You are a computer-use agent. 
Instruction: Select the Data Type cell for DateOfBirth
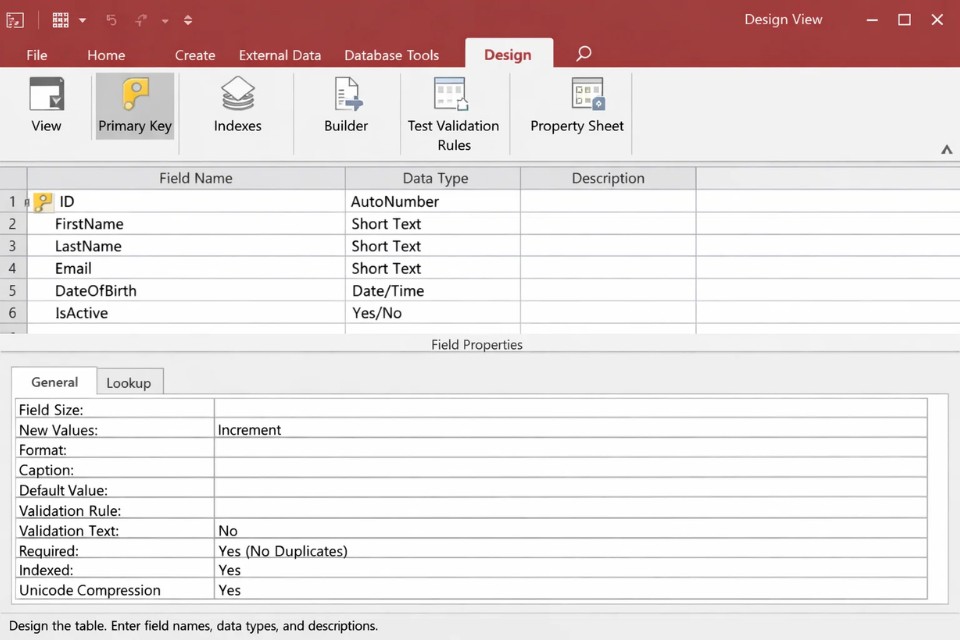pyautogui.click(x=432, y=291)
